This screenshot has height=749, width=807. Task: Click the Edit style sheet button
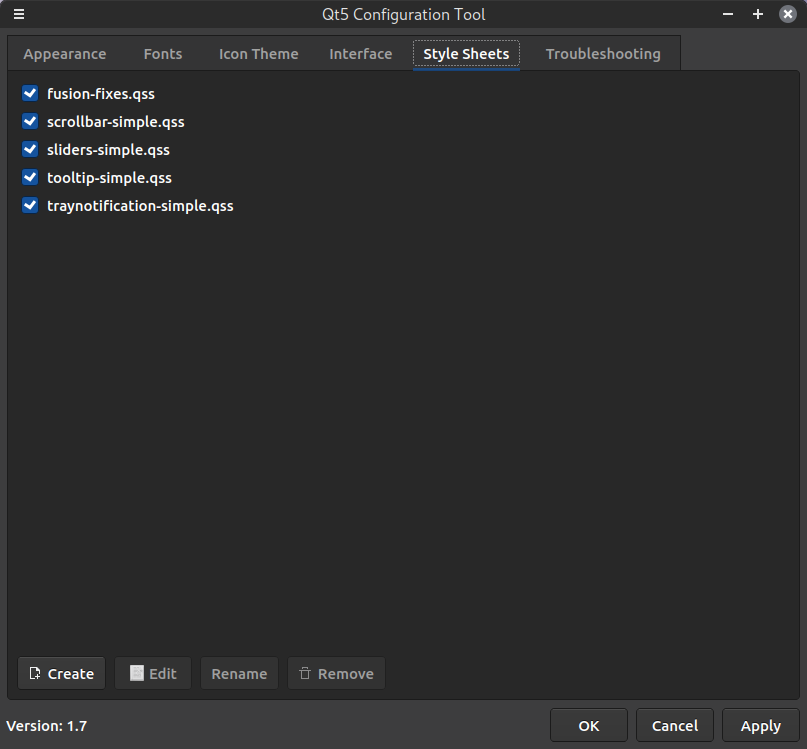pyautogui.click(x=152, y=673)
